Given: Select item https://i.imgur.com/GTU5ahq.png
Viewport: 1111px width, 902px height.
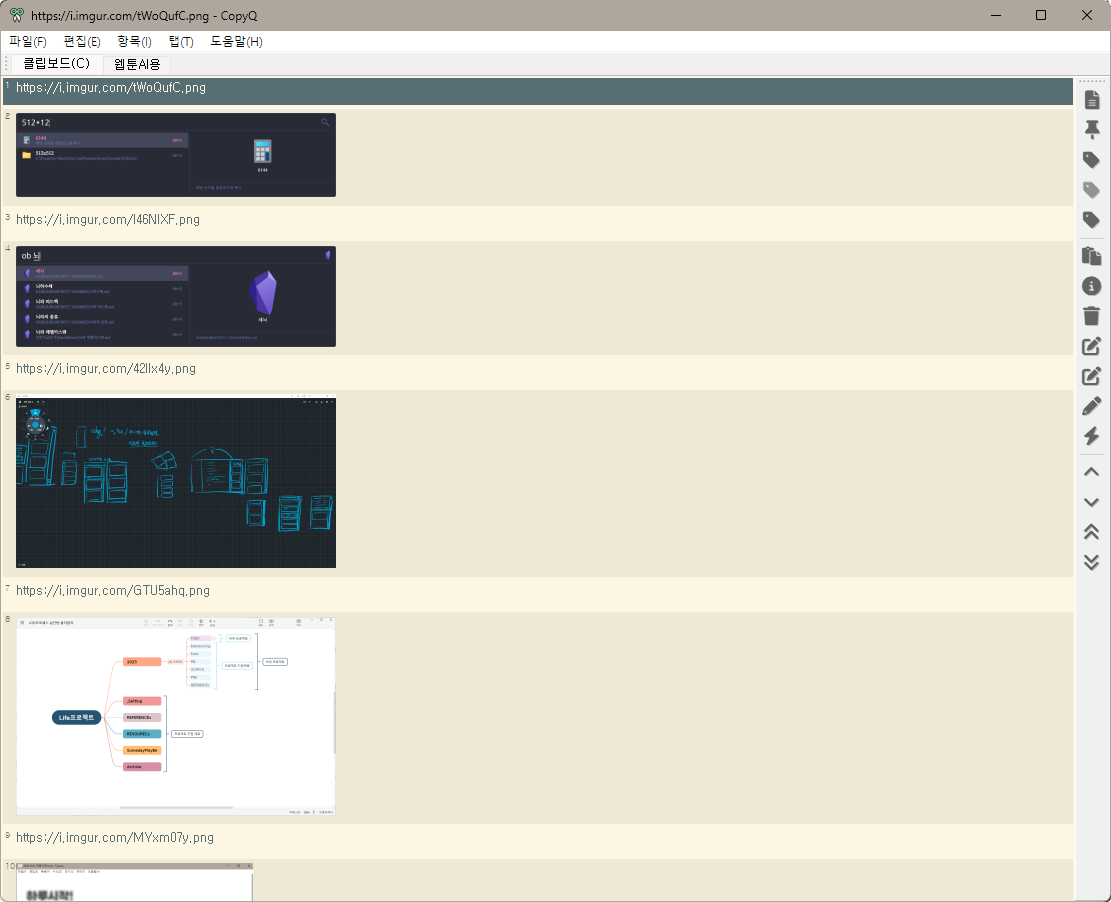Looking at the screenshot, I should pyautogui.click(x=537, y=594).
